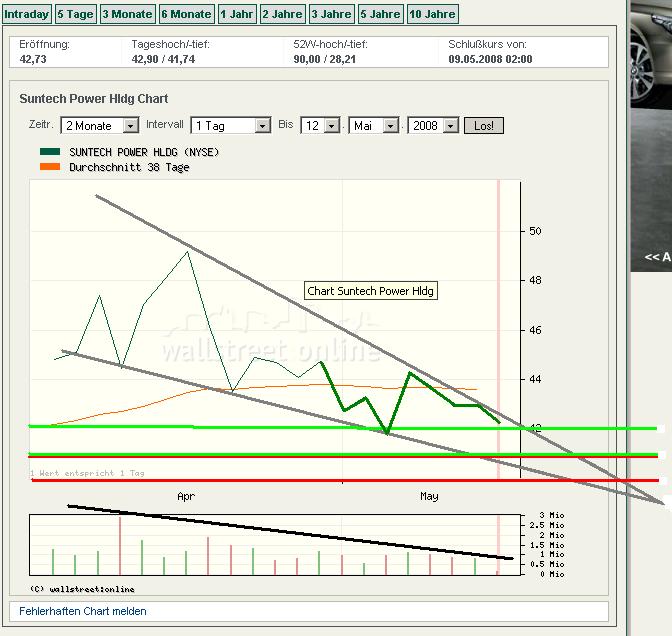Open the 3 Jahre chart tab

coord(331,14)
